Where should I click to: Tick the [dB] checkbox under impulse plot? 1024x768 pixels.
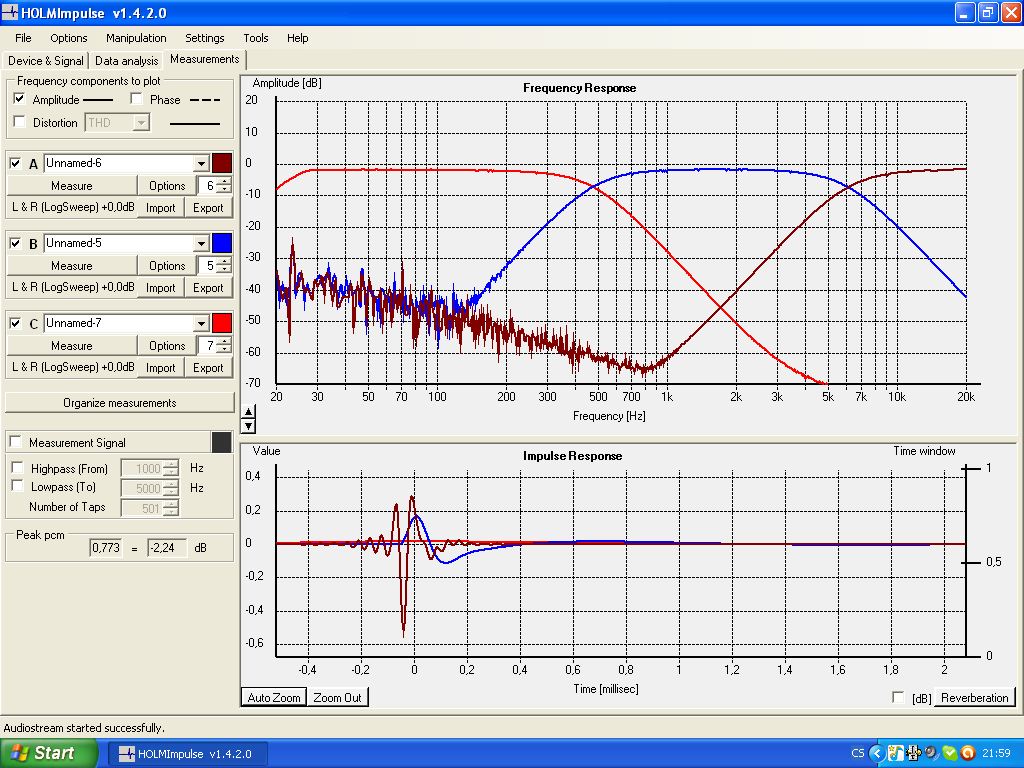[899, 697]
